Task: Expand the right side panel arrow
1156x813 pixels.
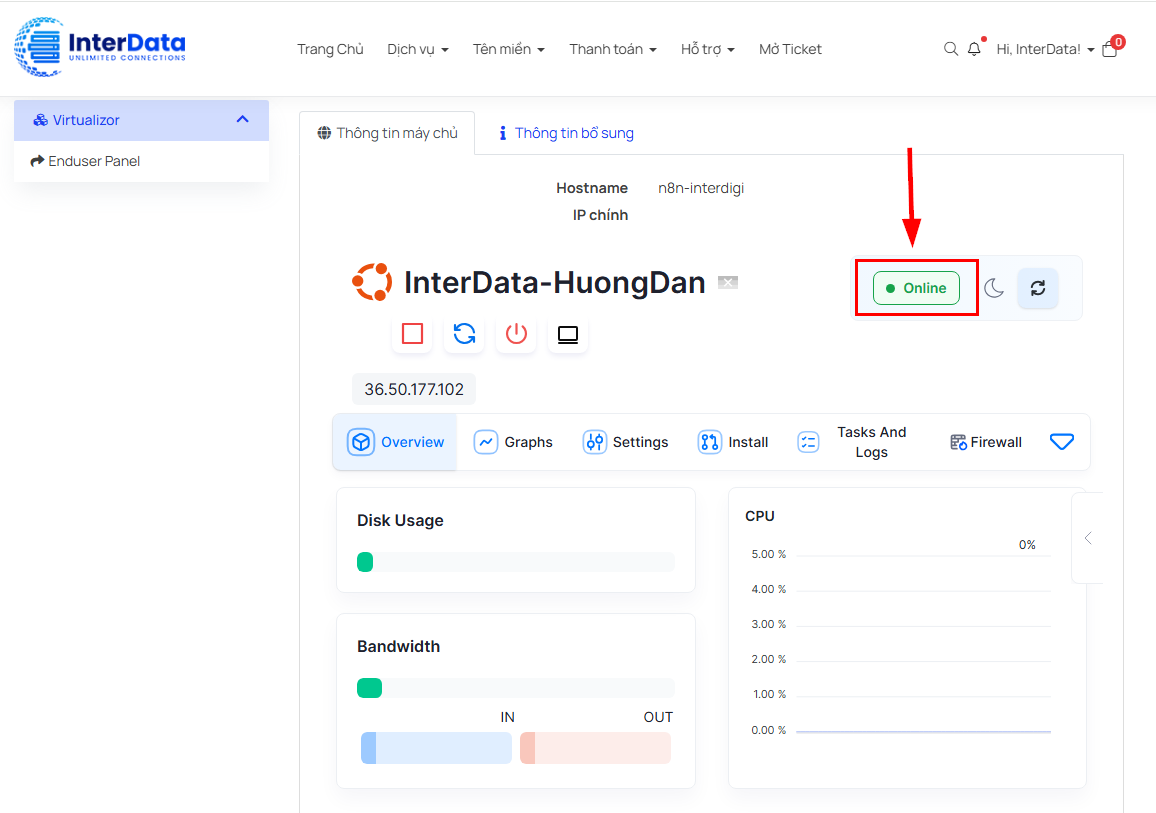Action: (1088, 538)
